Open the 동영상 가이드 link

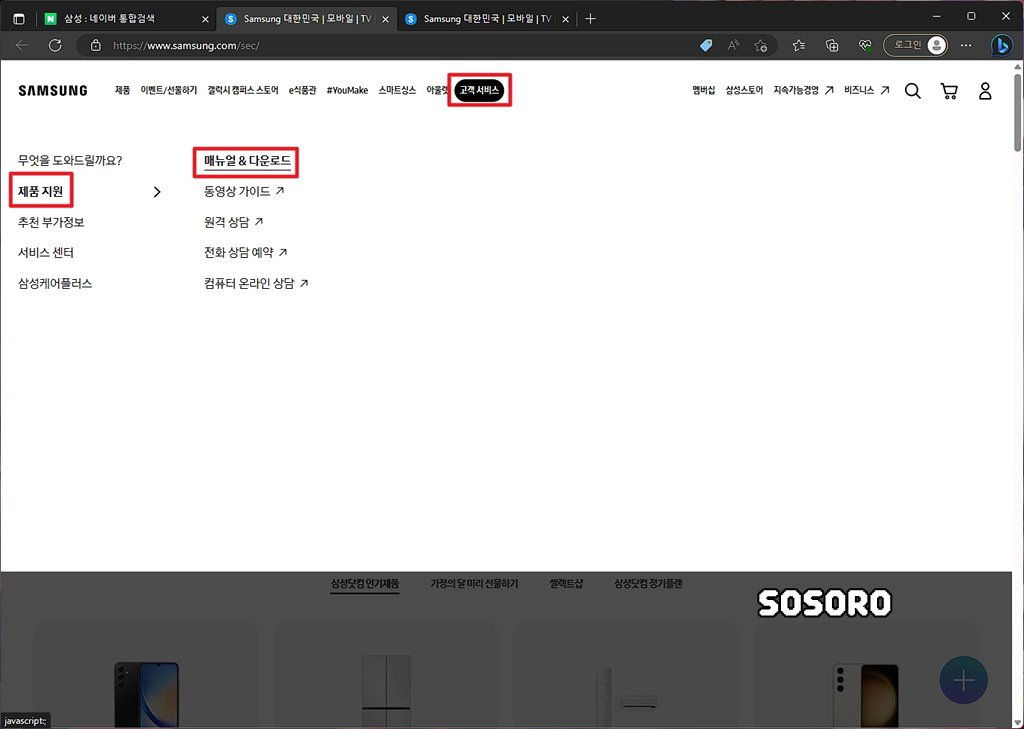[x=244, y=191]
